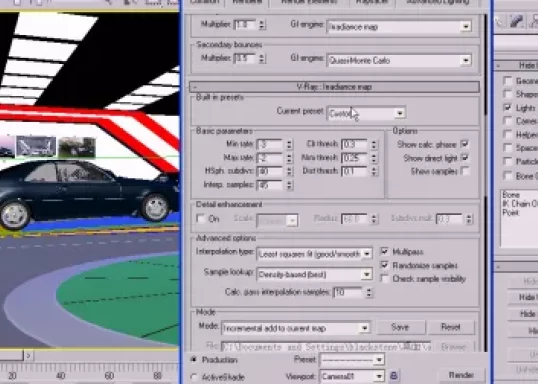538x384 pixels.
Task: Adjust secondary bounces Multiplier spinner
Action: [262, 59]
